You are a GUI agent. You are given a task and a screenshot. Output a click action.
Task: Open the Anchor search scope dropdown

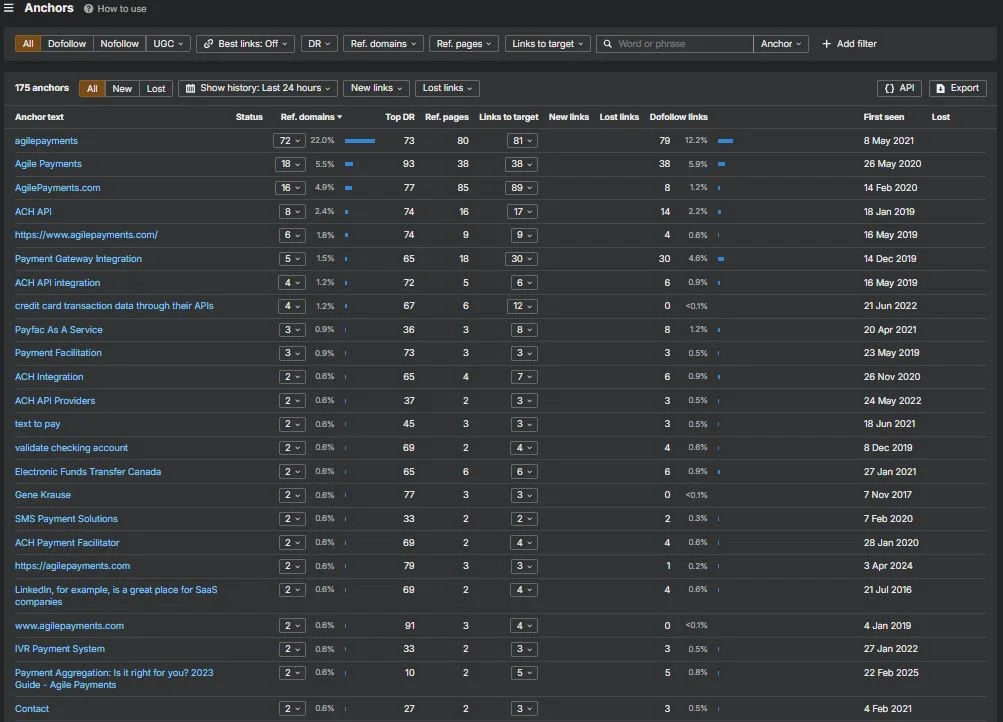[x=781, y=43]
